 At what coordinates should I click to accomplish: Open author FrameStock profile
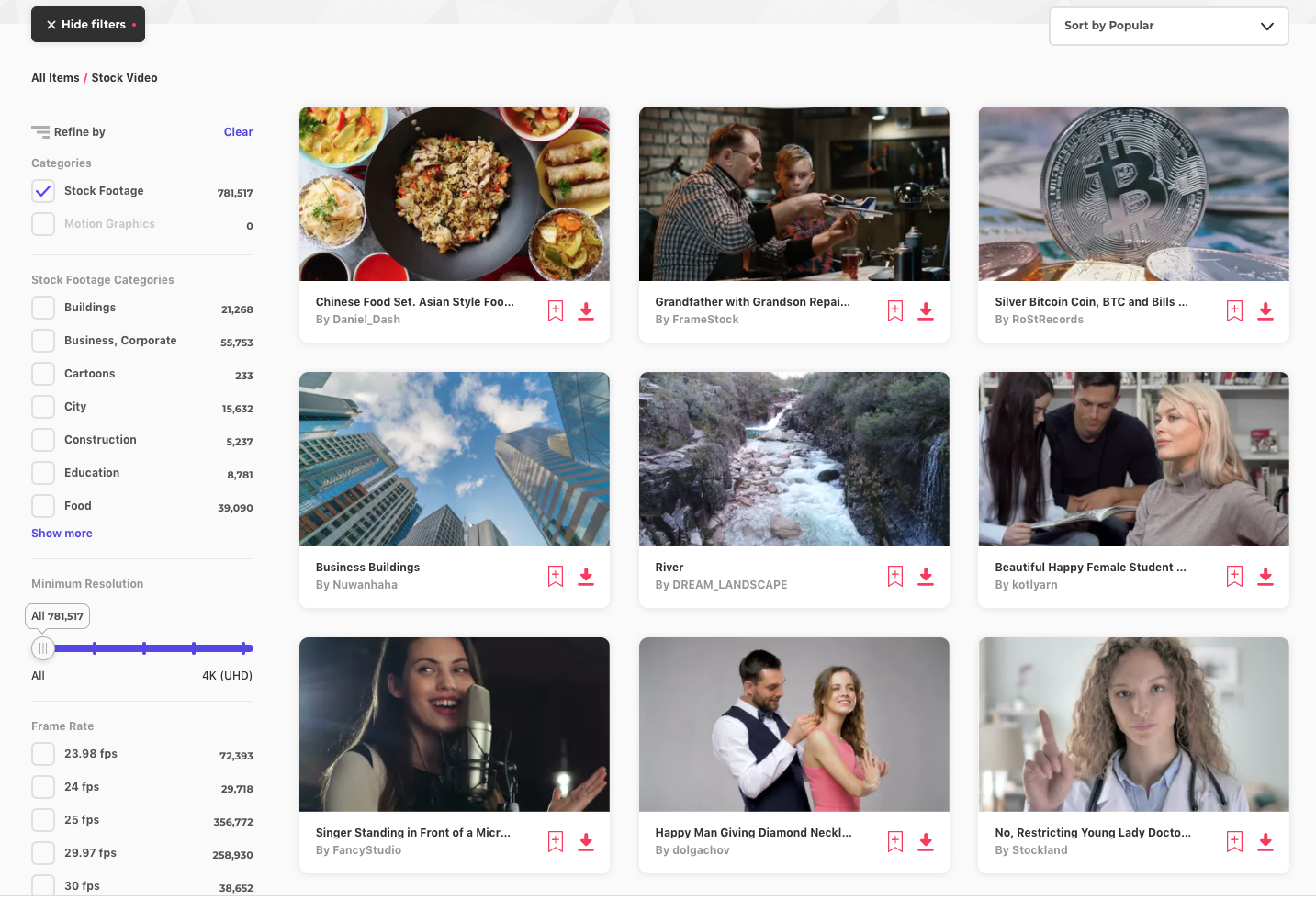705,320
